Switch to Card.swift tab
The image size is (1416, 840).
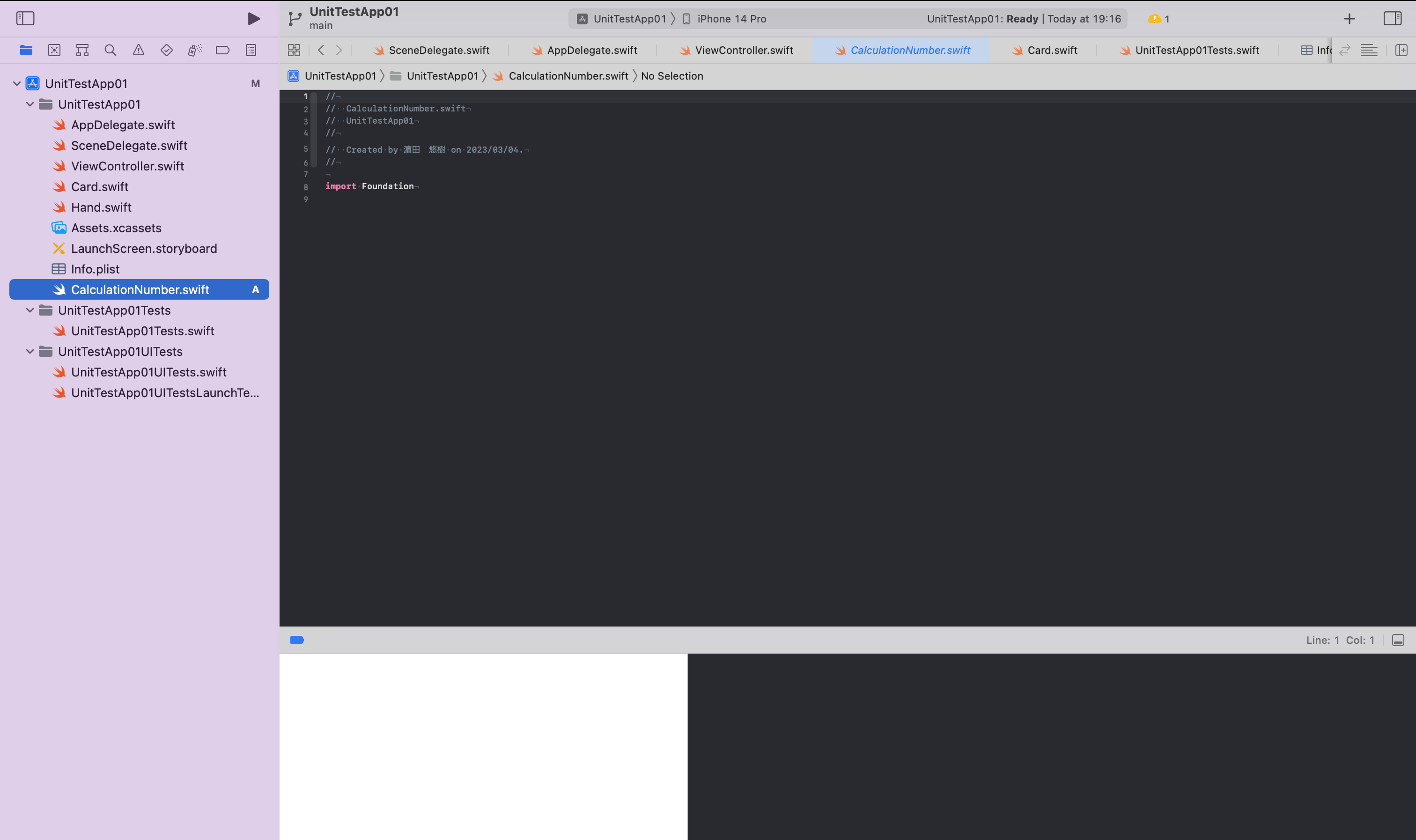click(1044, 51)
